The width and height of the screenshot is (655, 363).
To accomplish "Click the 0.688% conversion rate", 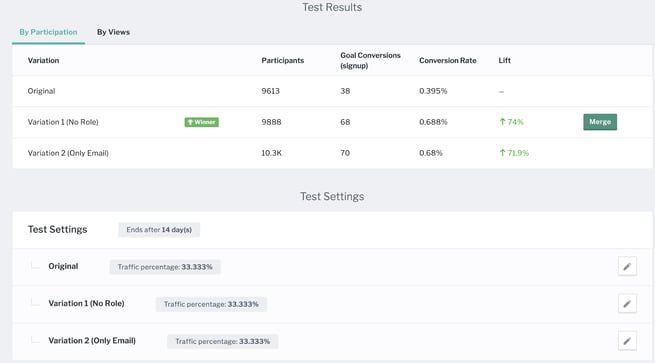I will tap(433, 122).
